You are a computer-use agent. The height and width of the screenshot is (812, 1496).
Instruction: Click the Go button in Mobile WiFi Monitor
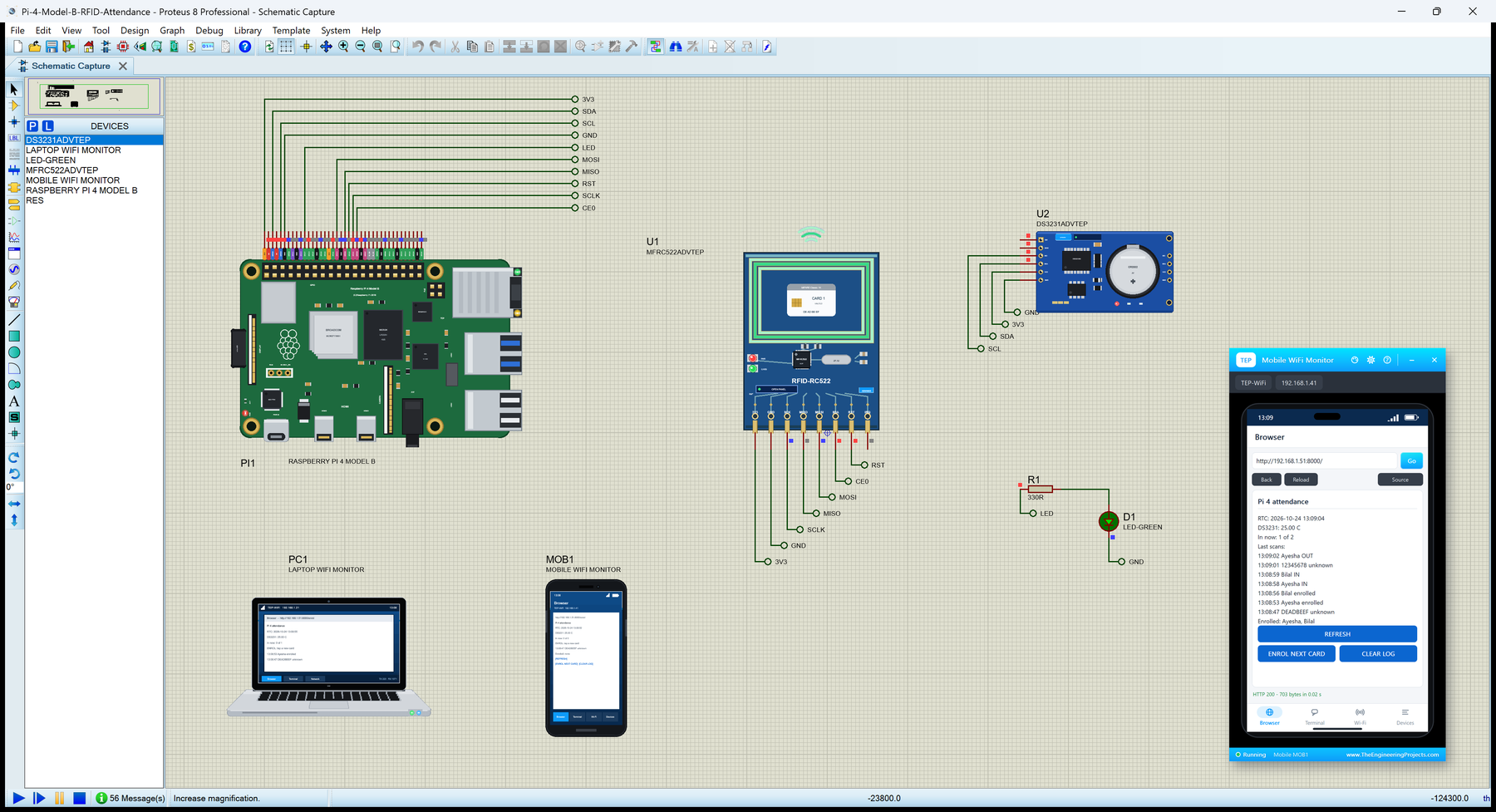tap(1411, 460)
